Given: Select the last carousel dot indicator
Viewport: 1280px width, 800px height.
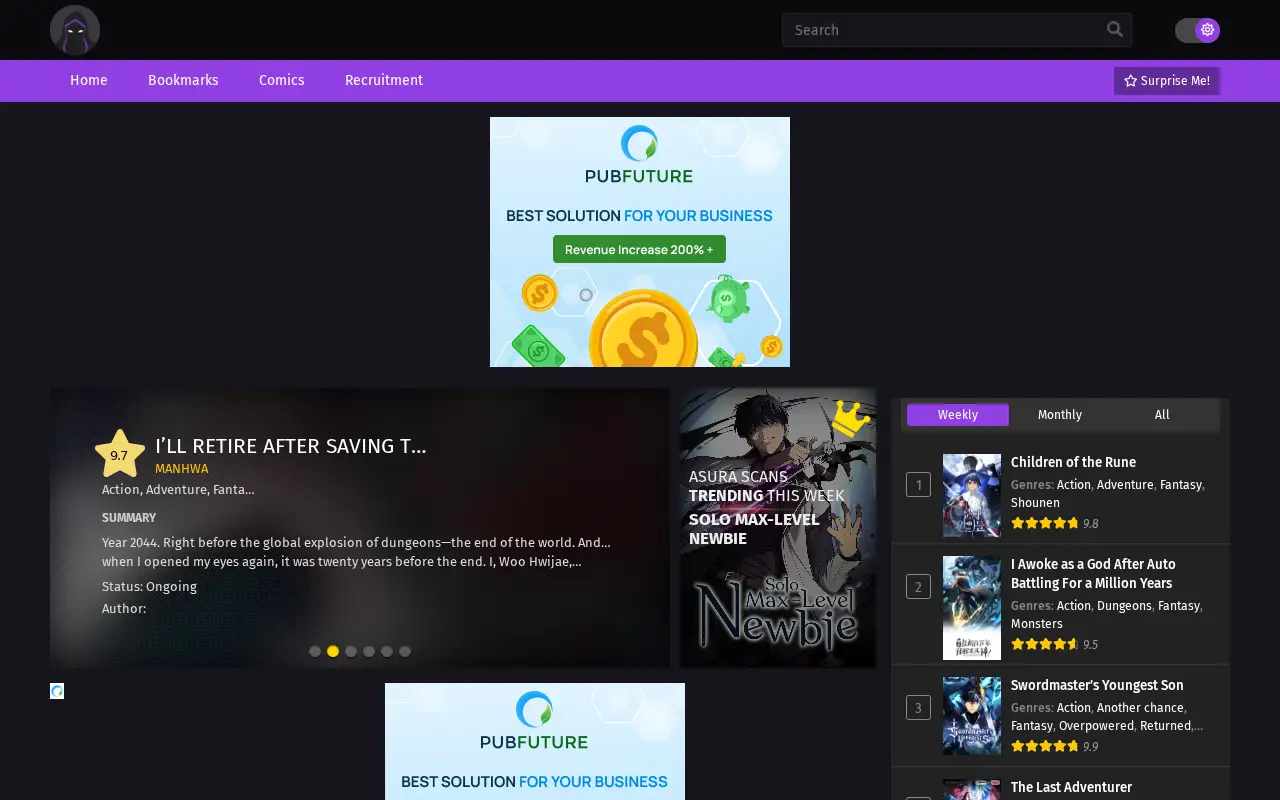Looking at the screenshot, I should click(405, 651).
